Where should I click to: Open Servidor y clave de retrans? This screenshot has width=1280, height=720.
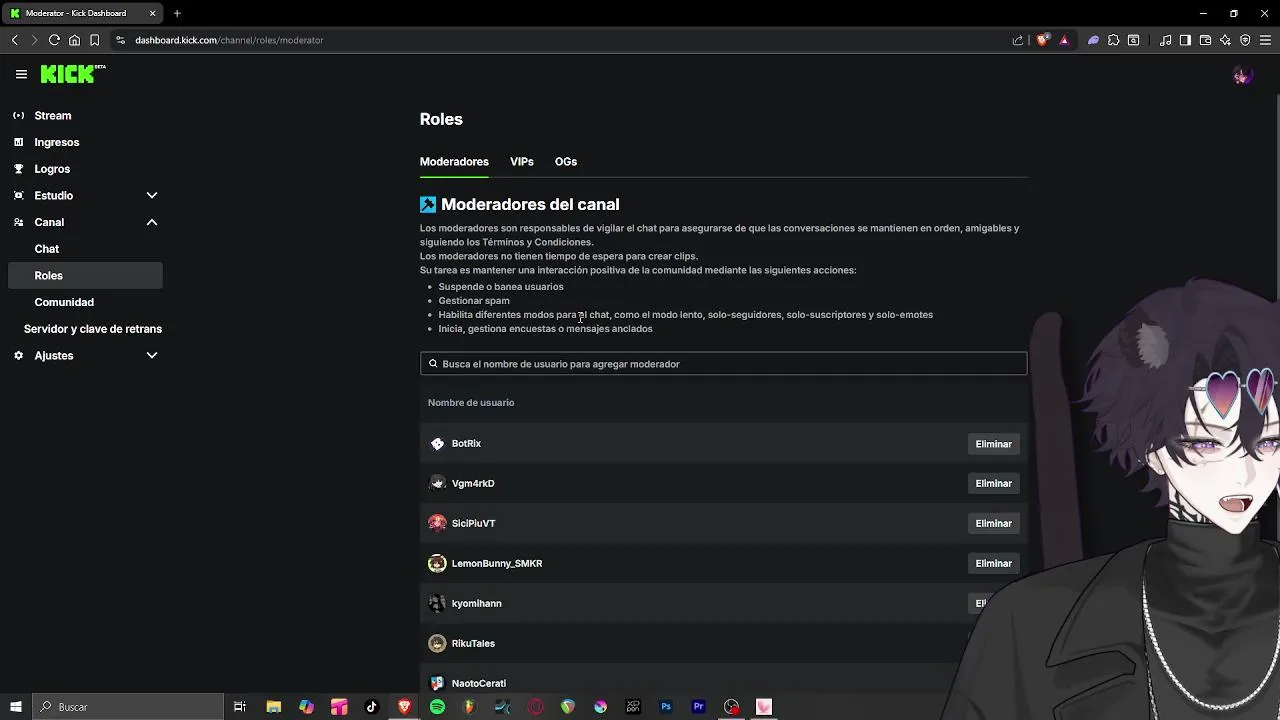pyautogui.click(x=92, y=329)
